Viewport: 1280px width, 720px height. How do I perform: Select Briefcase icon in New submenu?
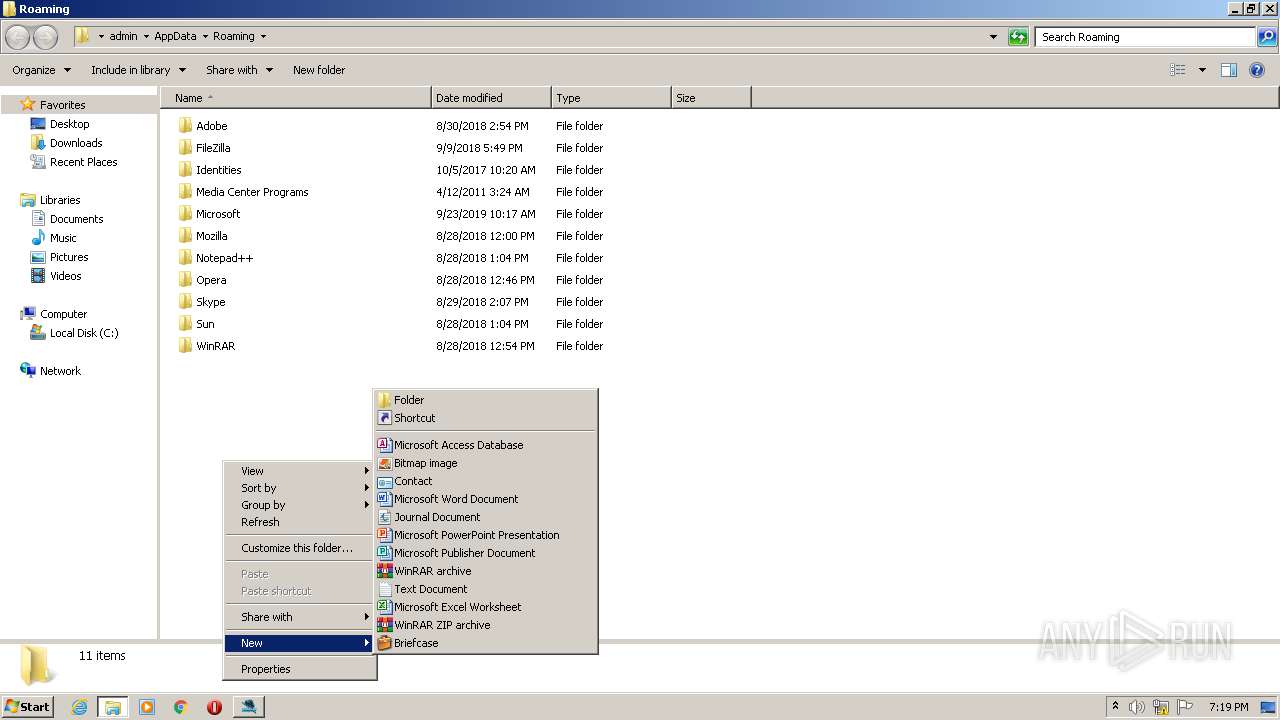click(384, 643)
